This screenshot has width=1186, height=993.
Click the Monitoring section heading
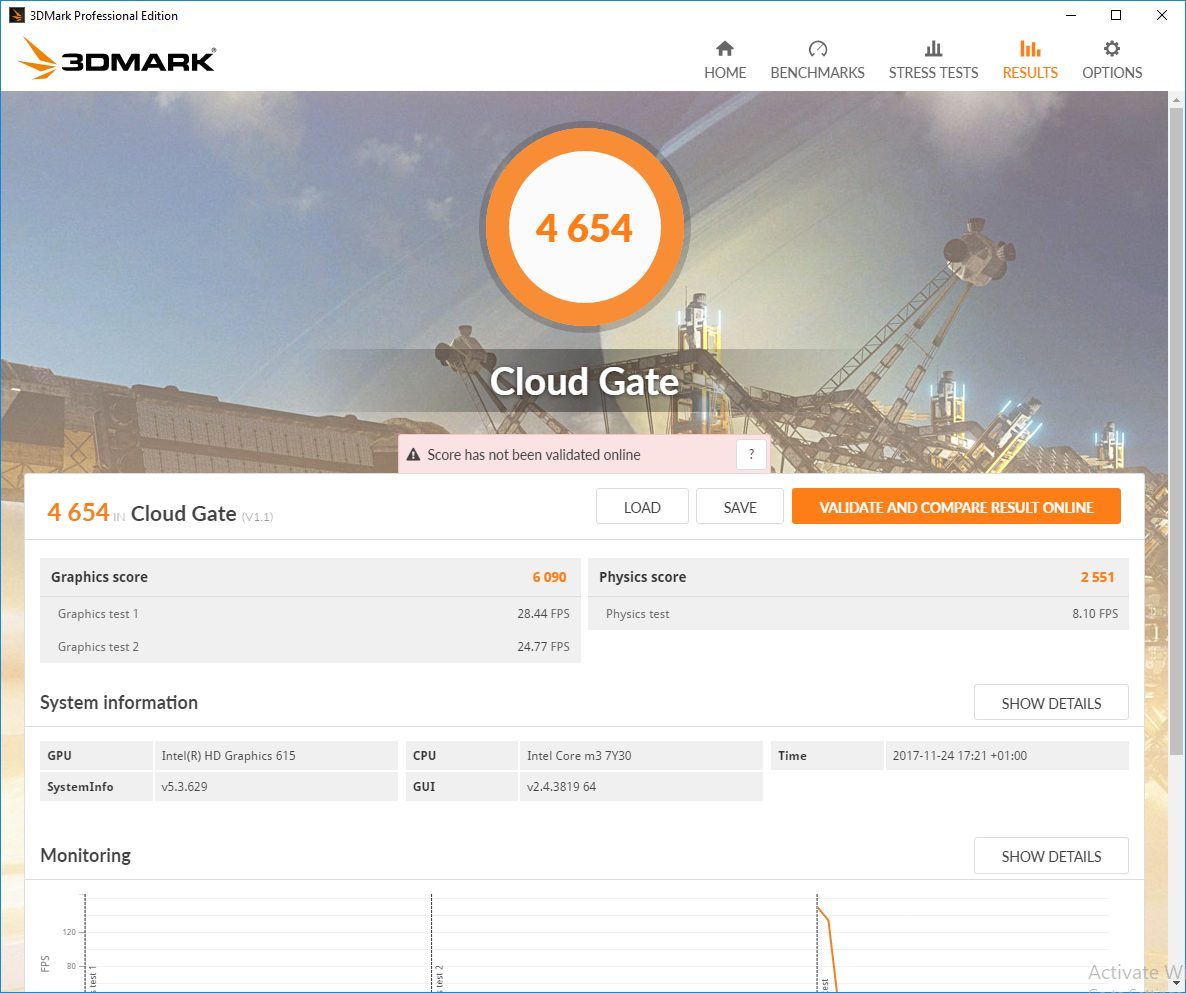85,855
